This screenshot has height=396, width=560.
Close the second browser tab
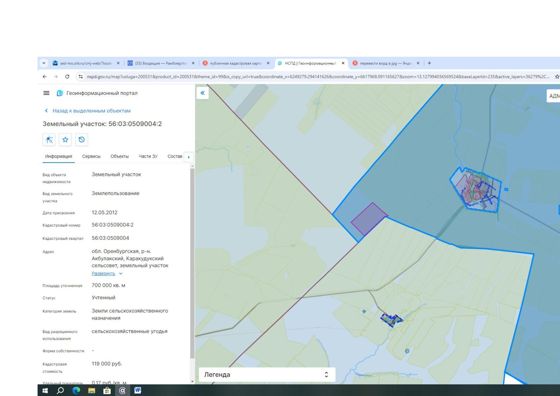tap(193, 63)
